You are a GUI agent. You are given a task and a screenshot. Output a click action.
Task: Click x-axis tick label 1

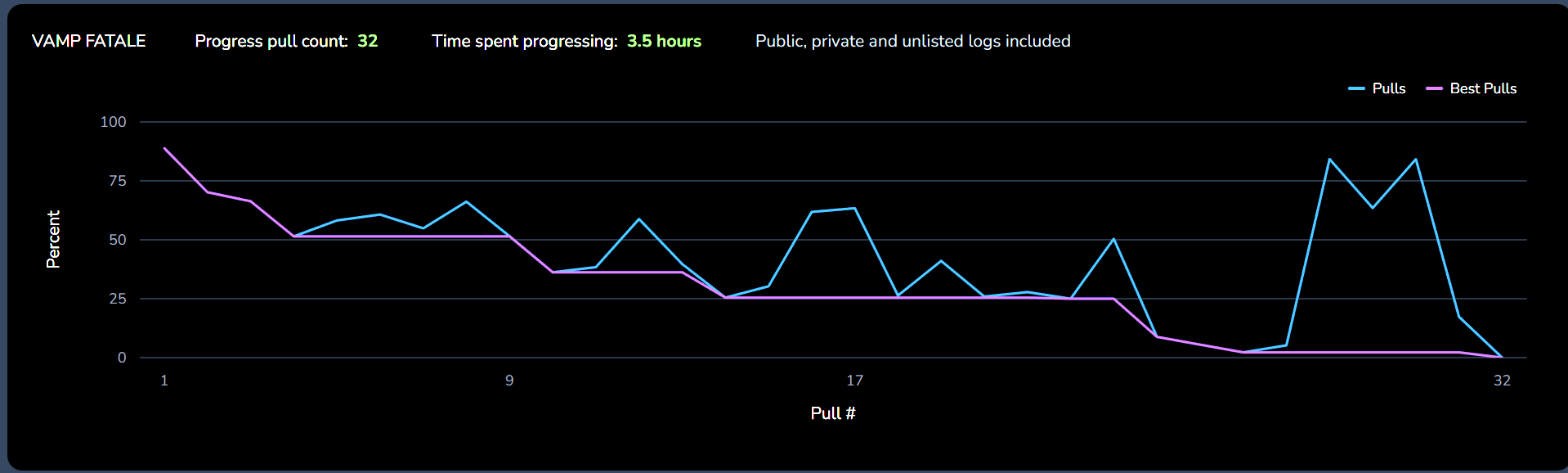tap(164, 381)
